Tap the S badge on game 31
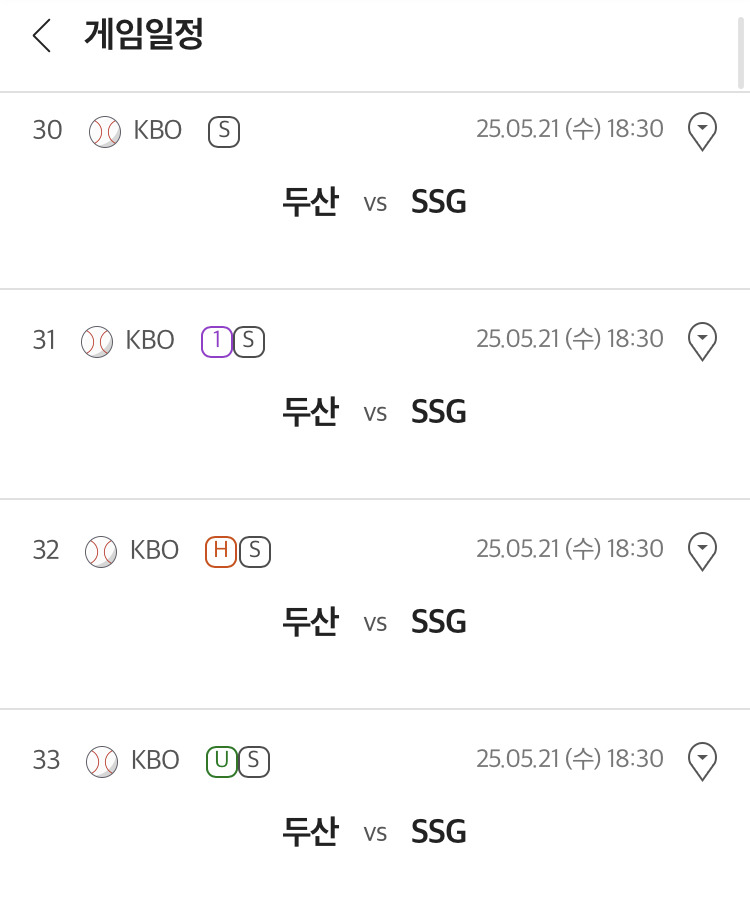Image resolution: width=750 pixels, height=913 pixels. tap(249, 341)
